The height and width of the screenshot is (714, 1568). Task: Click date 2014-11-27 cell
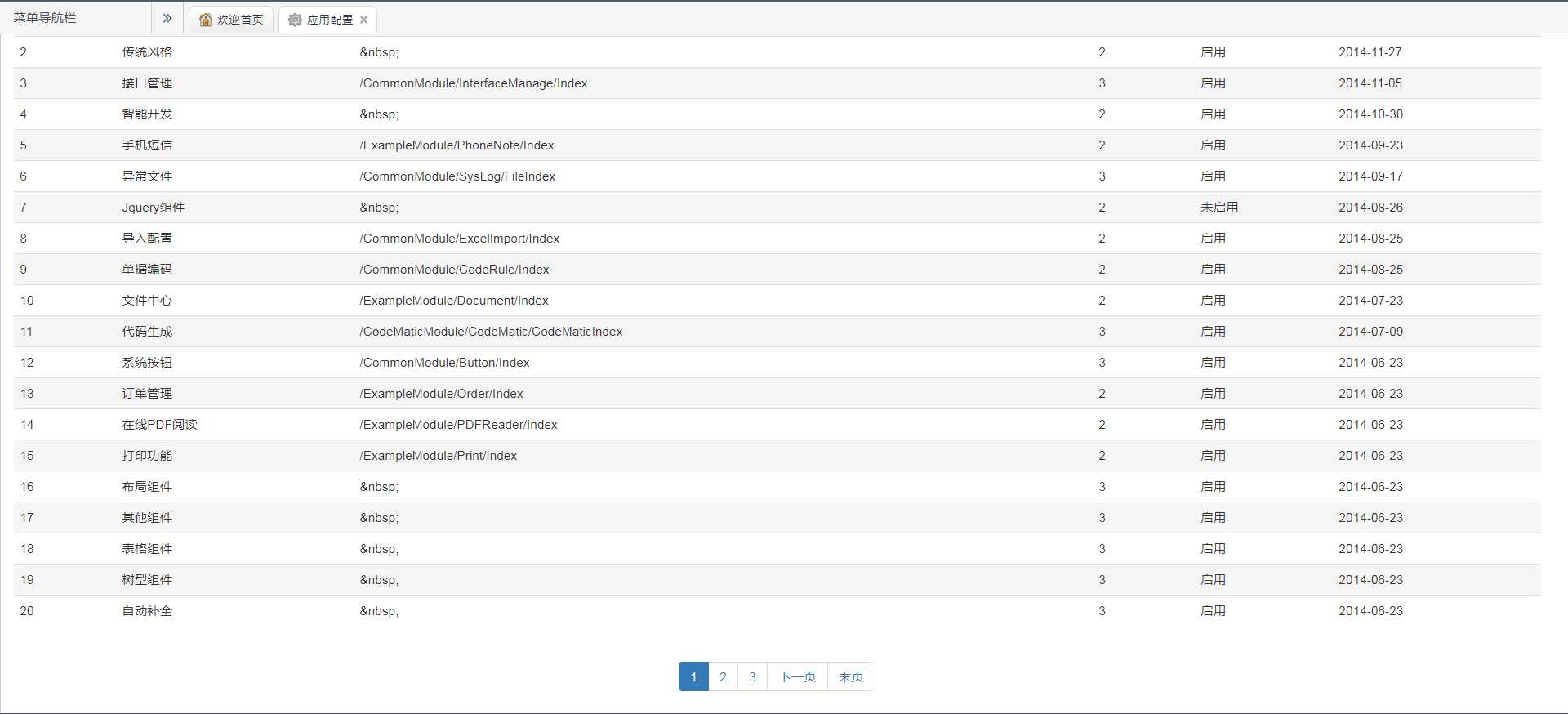pos(1370,52)
